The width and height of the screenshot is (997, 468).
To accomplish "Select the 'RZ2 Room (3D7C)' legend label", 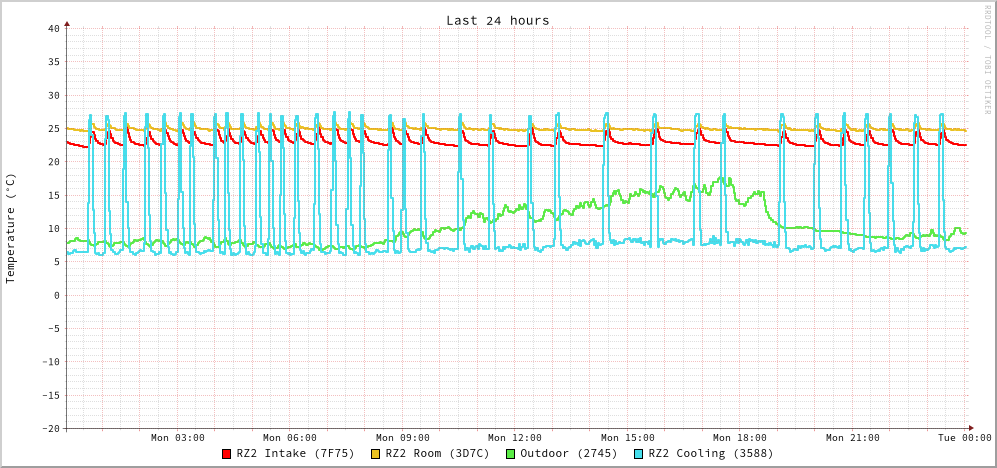I will (437, 453).
